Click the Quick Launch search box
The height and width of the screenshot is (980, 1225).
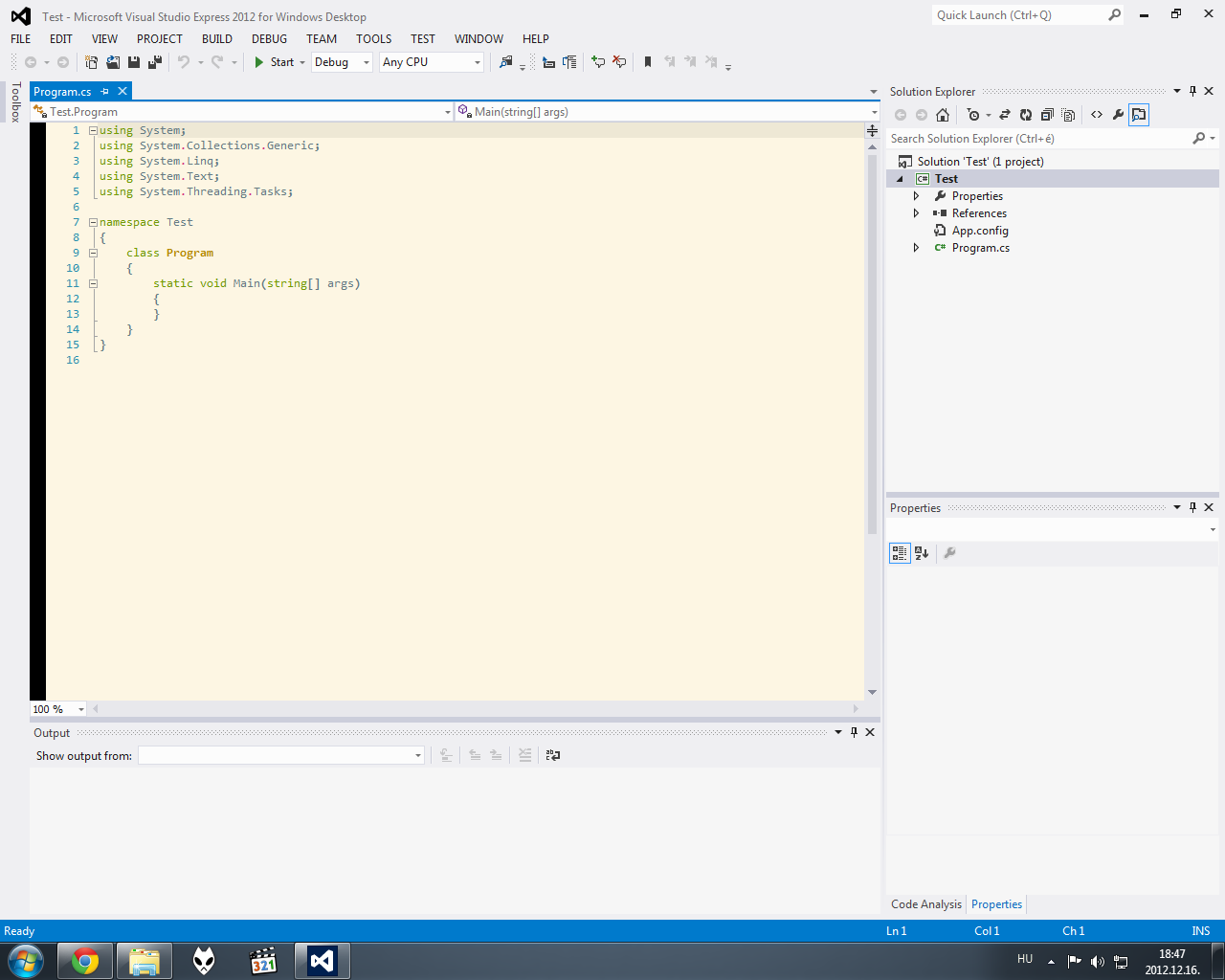coord(1020,15)
